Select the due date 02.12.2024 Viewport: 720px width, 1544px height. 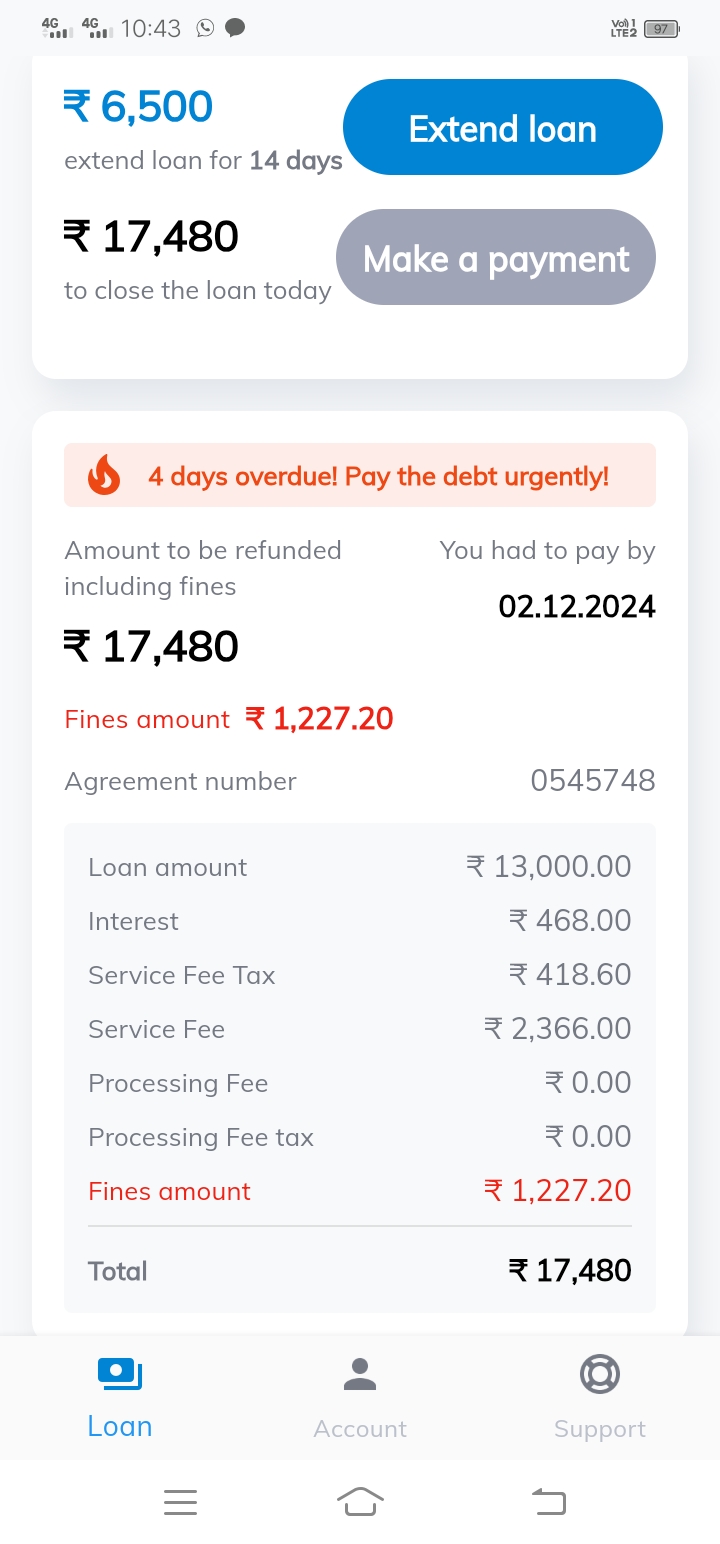(x=577, y=607)
